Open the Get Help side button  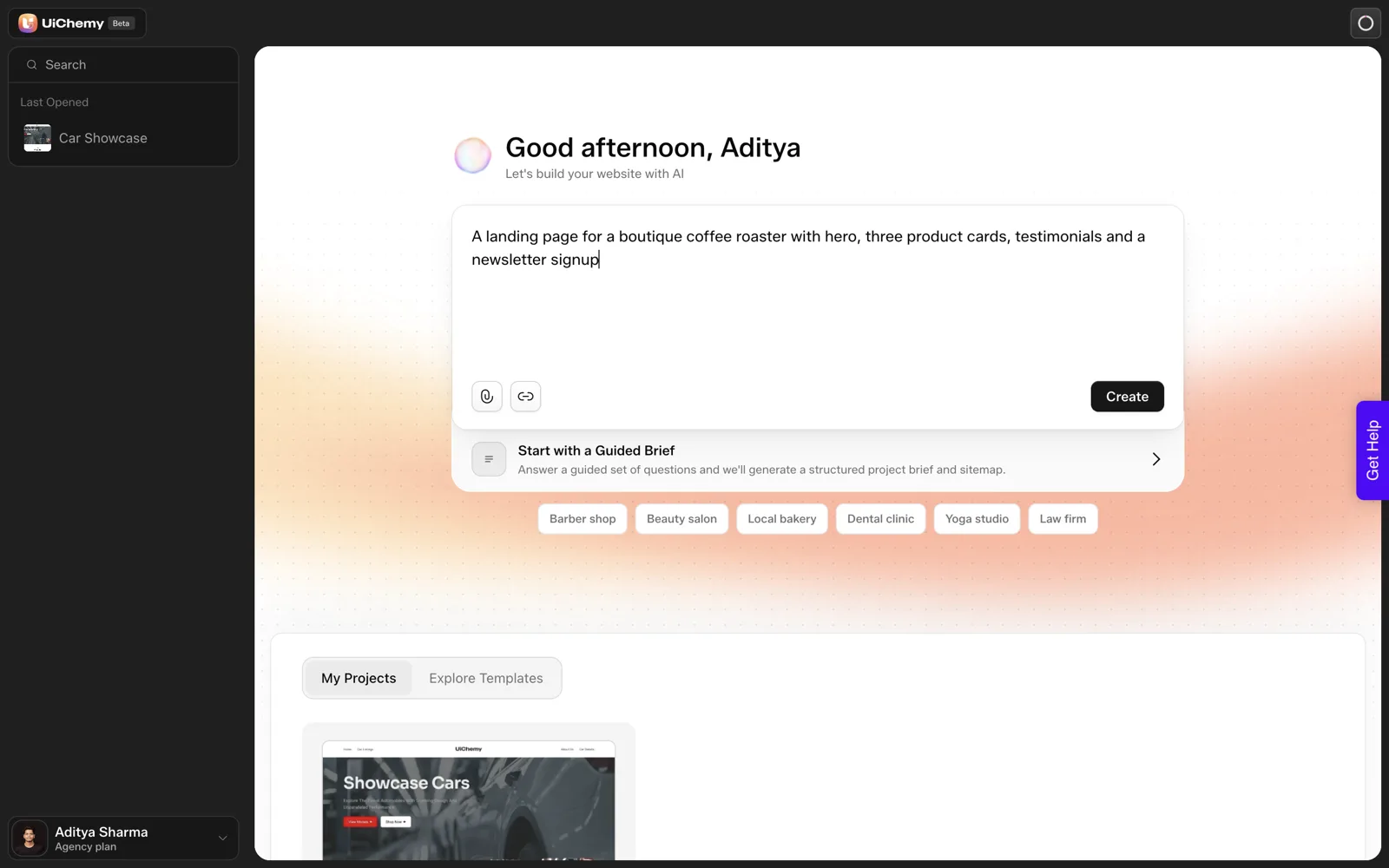pos(1373,450)
